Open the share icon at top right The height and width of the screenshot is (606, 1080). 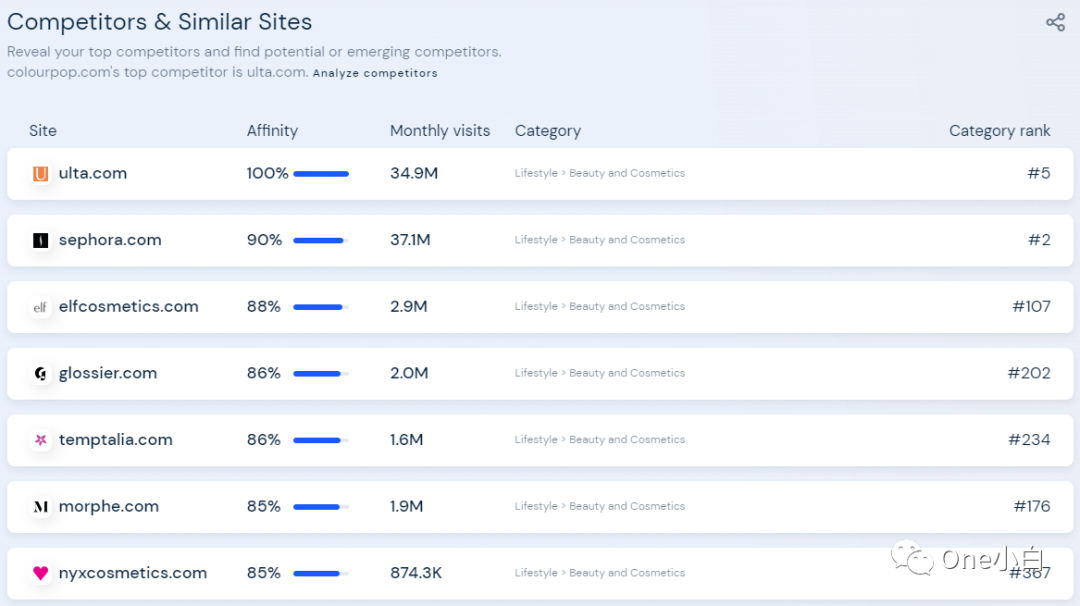click(1055, 21)
